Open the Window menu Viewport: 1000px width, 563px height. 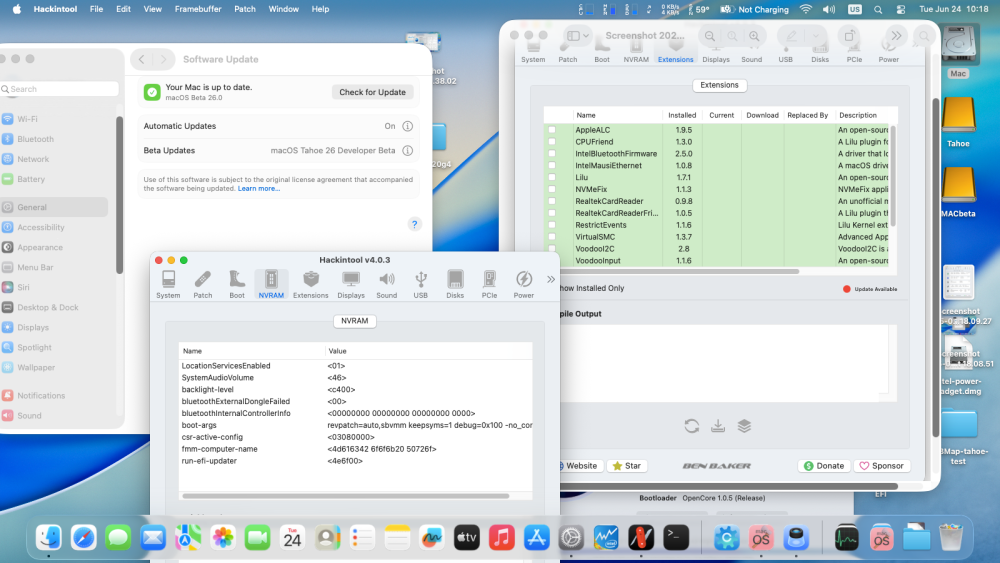pos(283,9)
